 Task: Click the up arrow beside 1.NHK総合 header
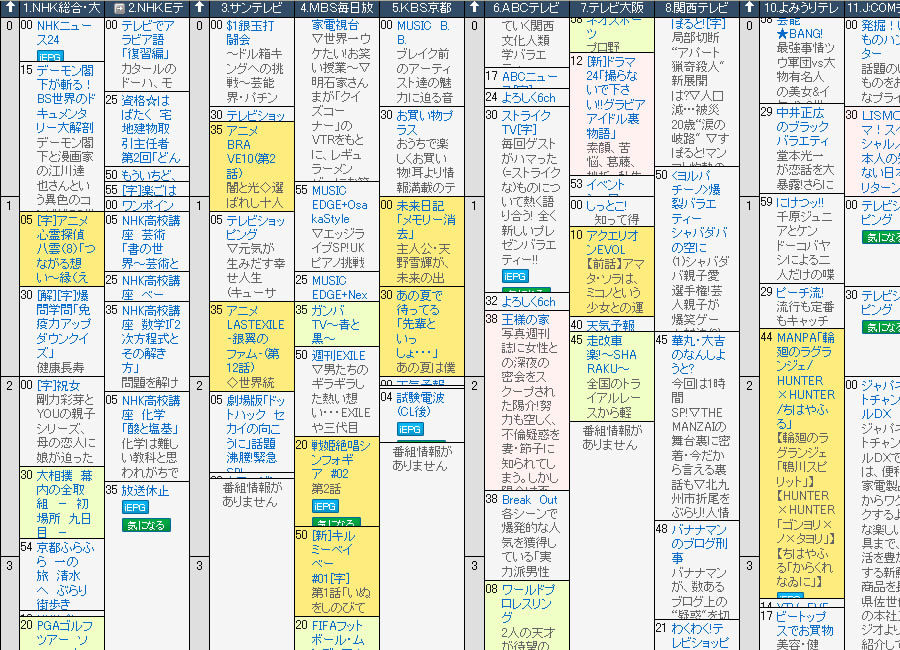[x=9, y=7]
